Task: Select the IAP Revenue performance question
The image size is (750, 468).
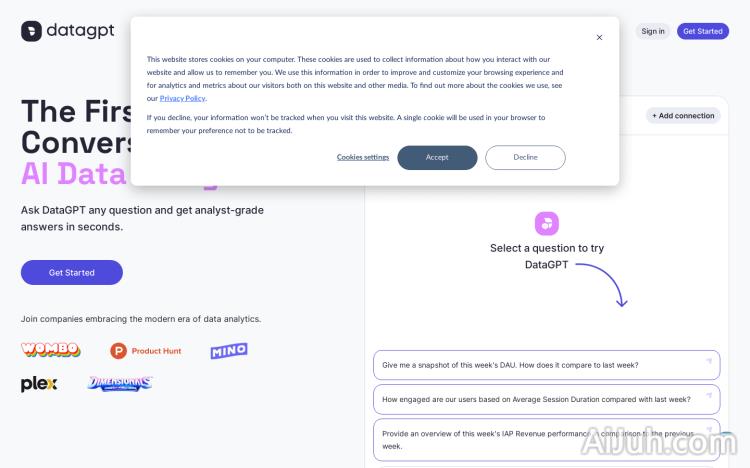Action: [x=538, y=440]
